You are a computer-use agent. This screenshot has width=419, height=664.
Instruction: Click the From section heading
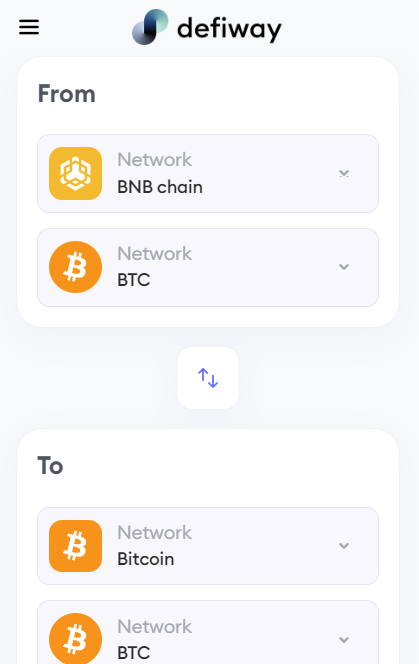pyautogui.click(x=67, y=94)
